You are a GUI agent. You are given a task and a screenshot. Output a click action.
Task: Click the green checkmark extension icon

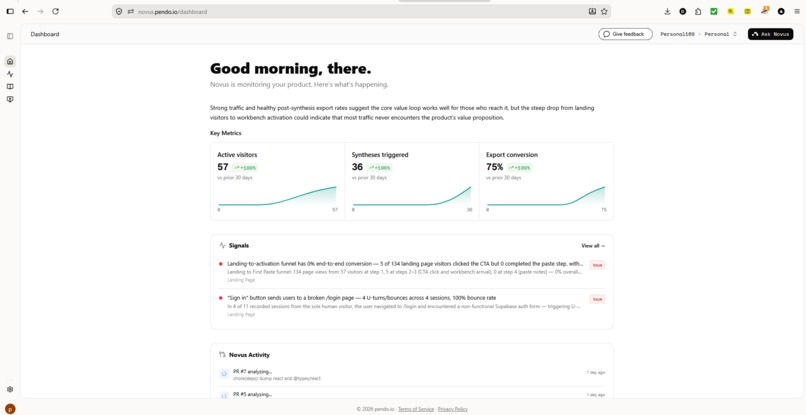click(x=713, y=11)
